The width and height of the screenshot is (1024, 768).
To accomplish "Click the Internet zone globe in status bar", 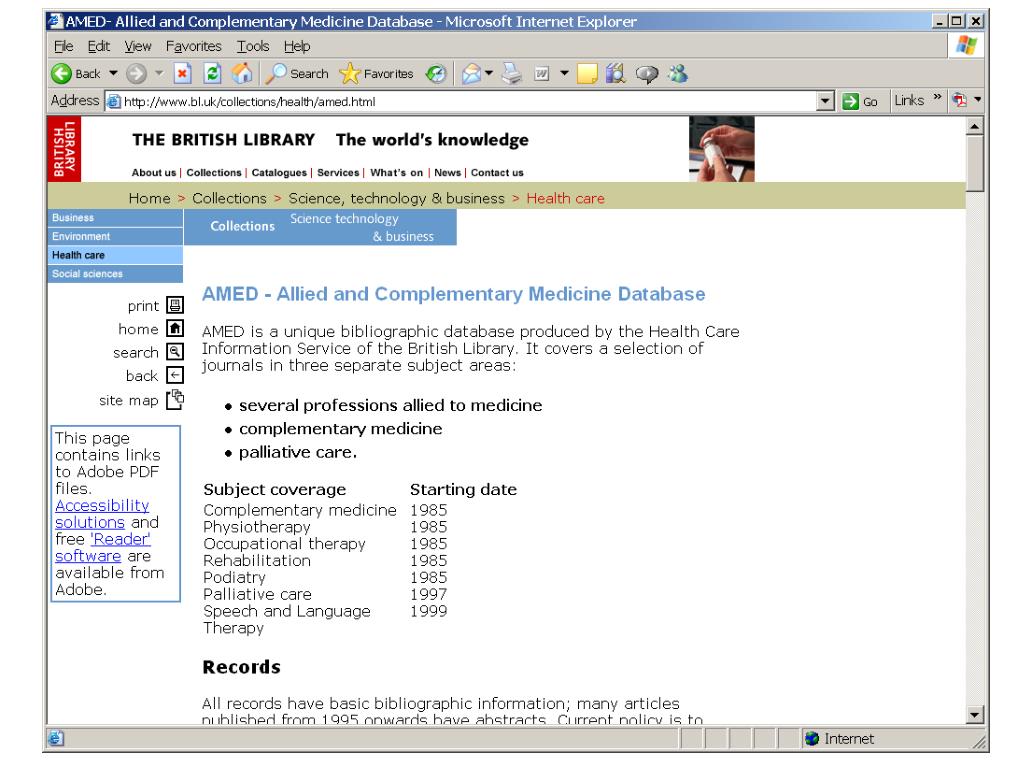I will [x=812, y=739].
